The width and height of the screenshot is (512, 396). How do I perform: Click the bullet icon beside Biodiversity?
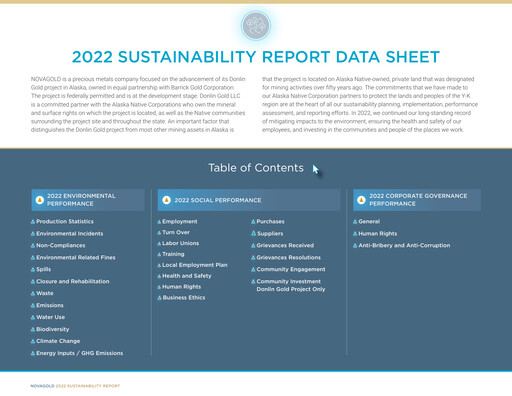coord(33,329)
